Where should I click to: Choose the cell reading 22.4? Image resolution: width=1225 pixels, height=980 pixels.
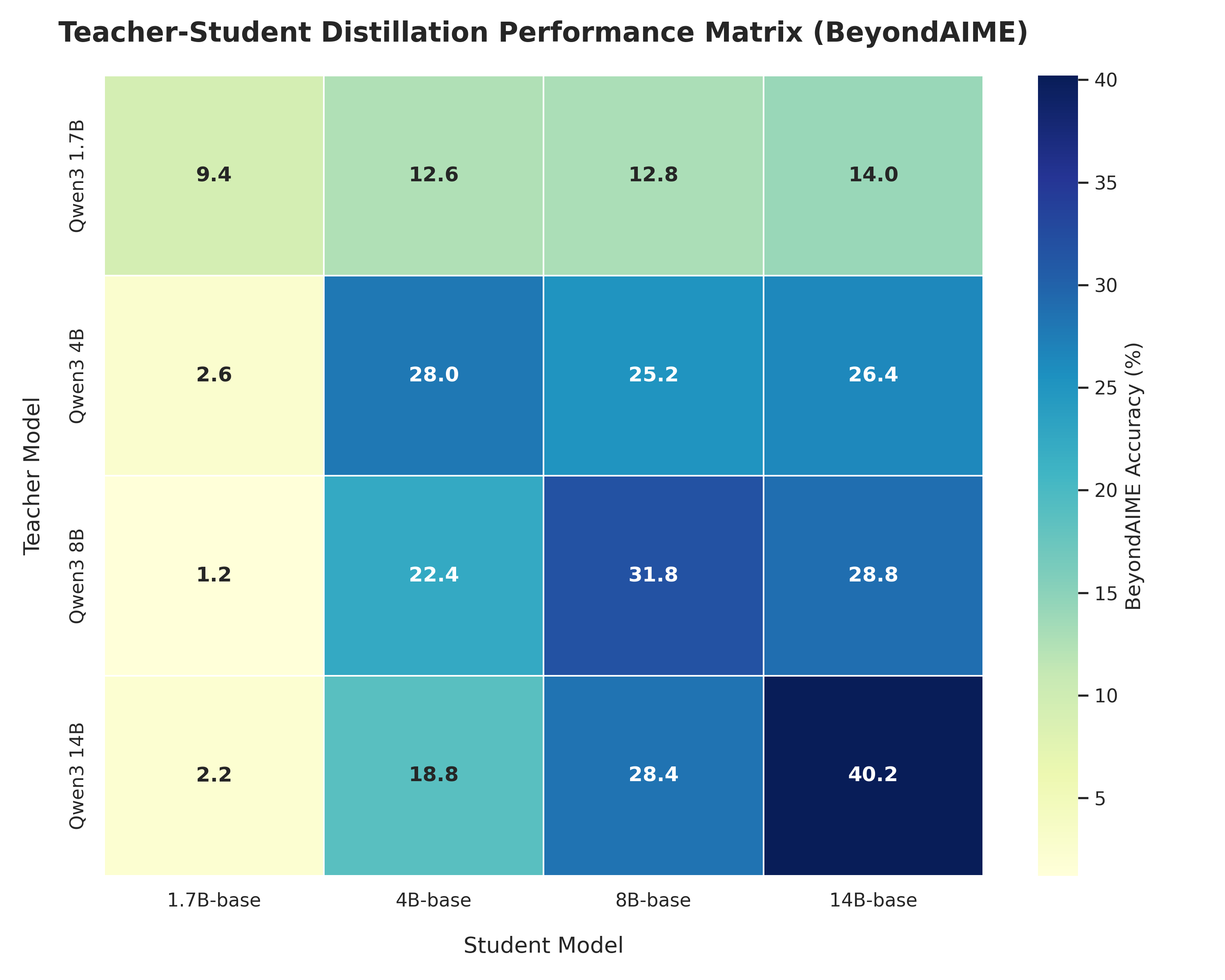pos(434,575)
